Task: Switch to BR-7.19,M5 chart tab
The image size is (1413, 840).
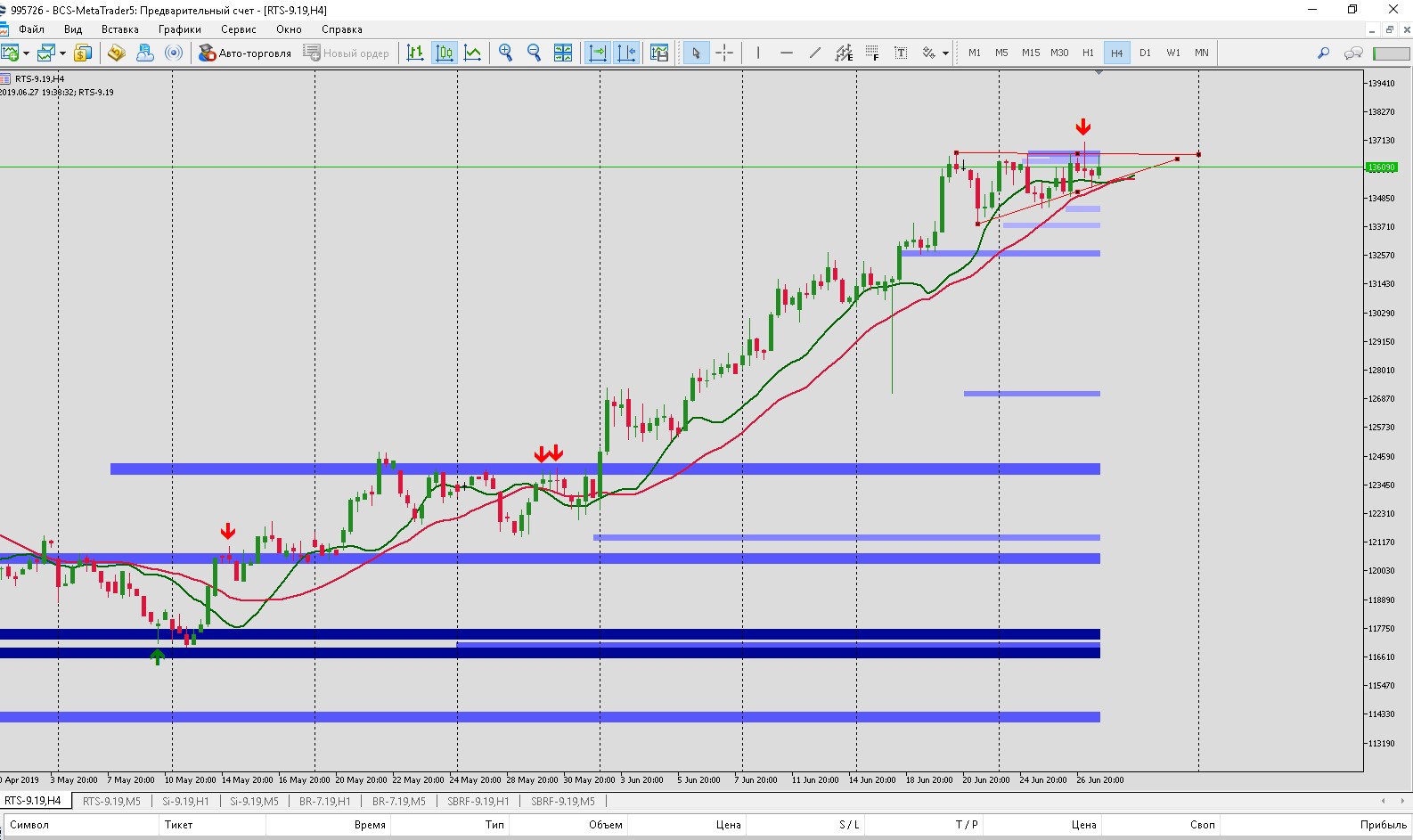Action: (x=398, y=802)
